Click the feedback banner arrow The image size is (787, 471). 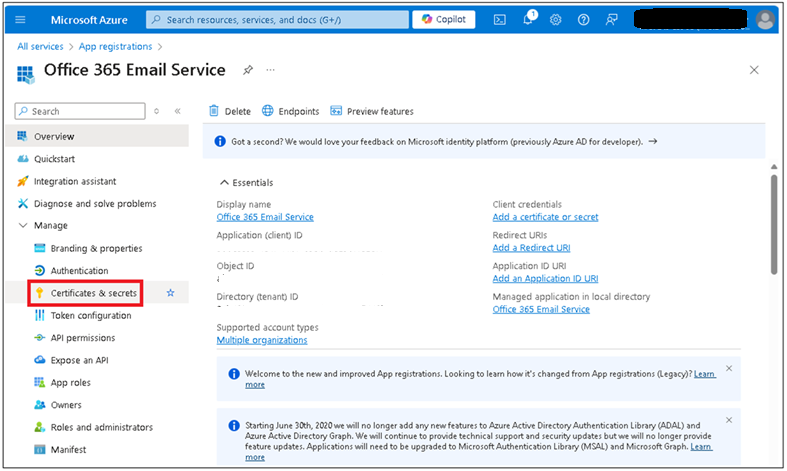coord(652,142)
